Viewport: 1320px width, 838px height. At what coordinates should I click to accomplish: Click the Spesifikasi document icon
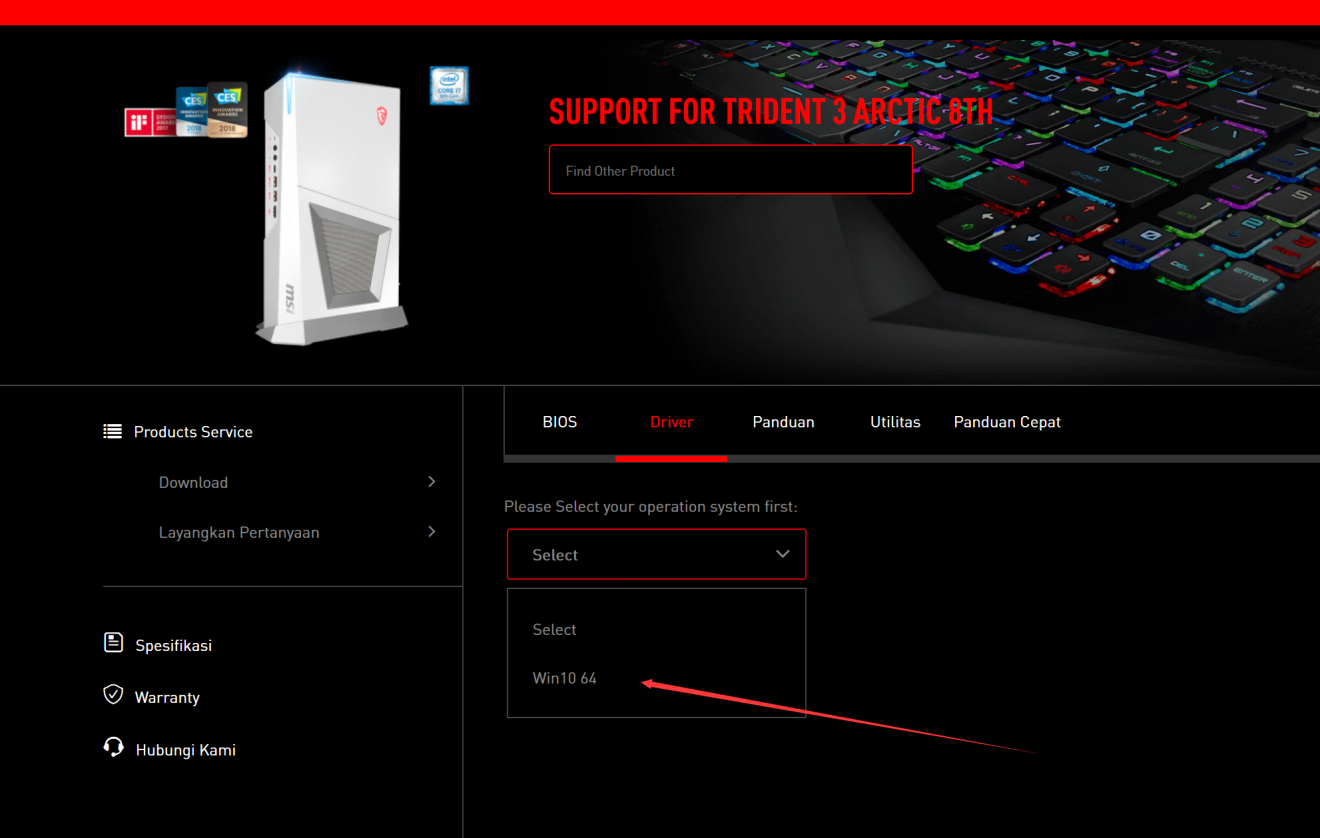click(x=113, y=643)
